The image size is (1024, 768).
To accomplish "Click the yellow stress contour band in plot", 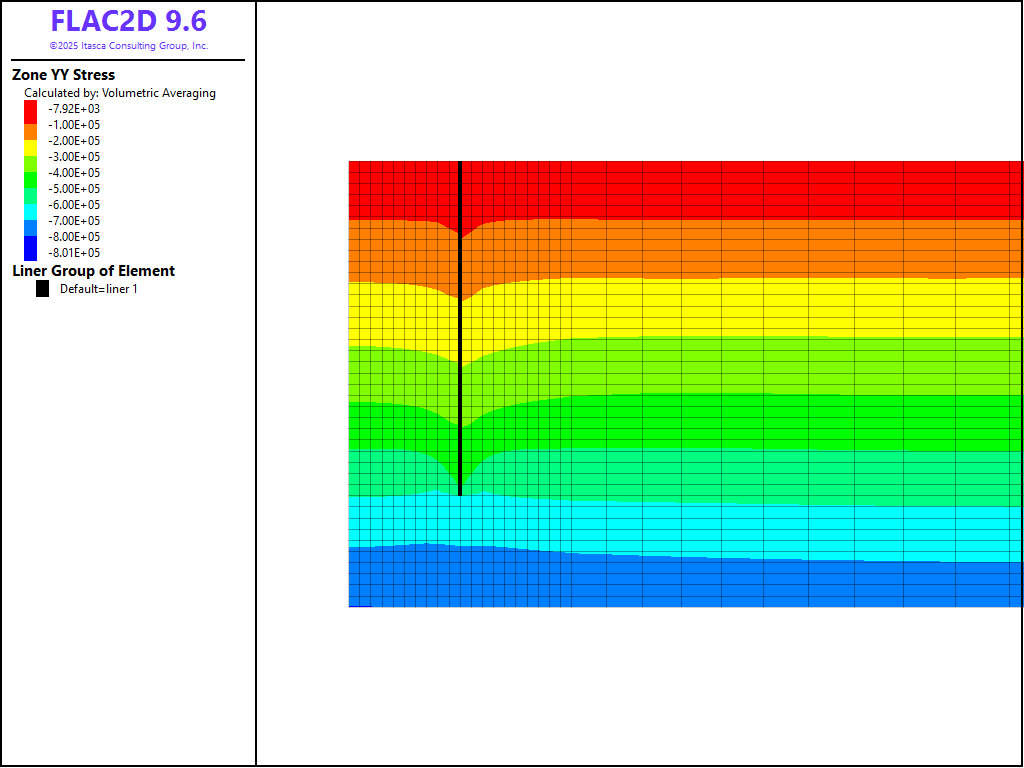I will [x=700, y=308].
